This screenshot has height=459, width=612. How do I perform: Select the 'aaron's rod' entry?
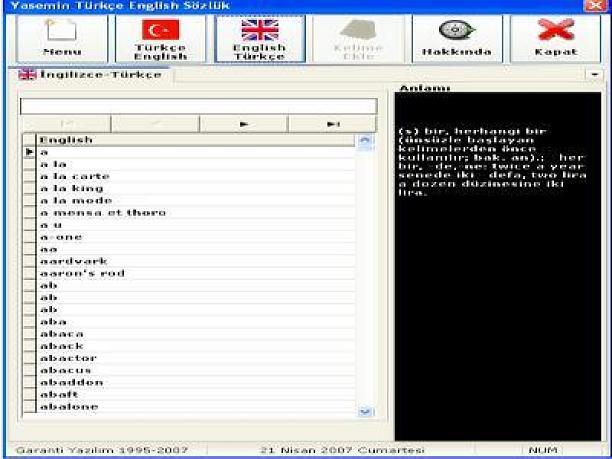(195, 273)
